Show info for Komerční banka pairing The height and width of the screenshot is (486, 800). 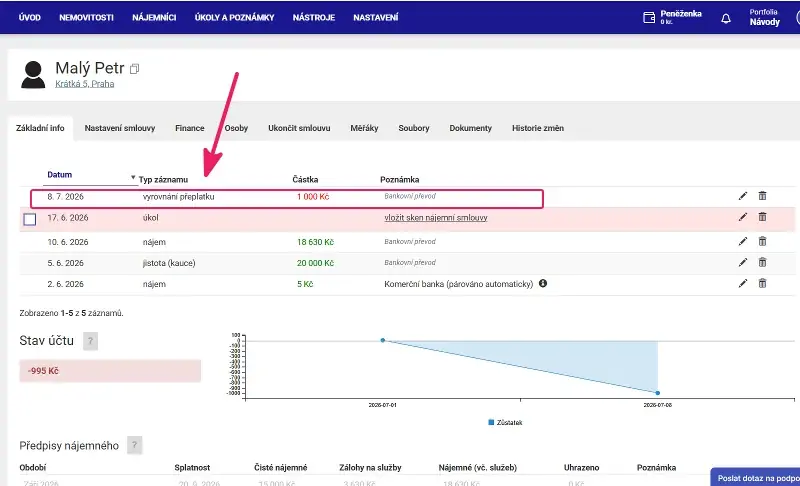543,283
